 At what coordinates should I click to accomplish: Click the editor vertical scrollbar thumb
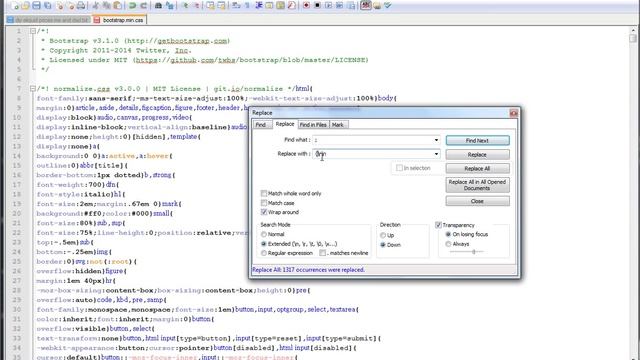tap(633, 38)
